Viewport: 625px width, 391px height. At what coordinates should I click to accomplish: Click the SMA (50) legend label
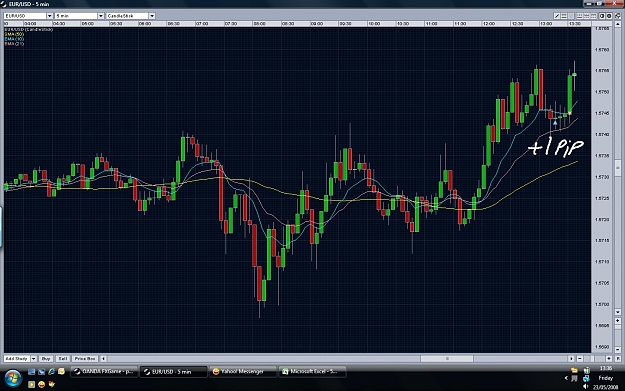14,34
